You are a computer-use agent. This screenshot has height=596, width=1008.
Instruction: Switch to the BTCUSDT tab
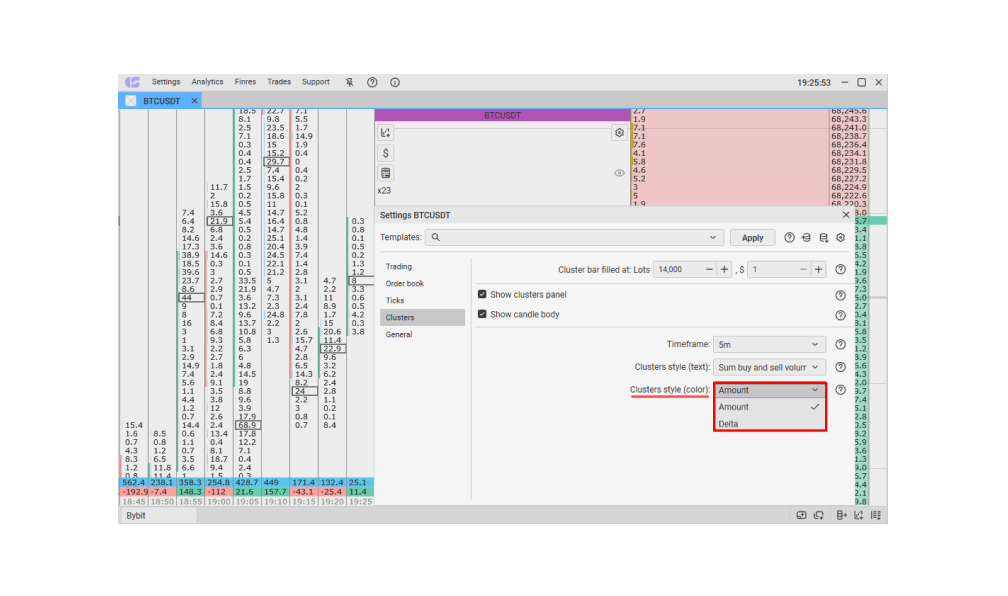click(161, 101)
